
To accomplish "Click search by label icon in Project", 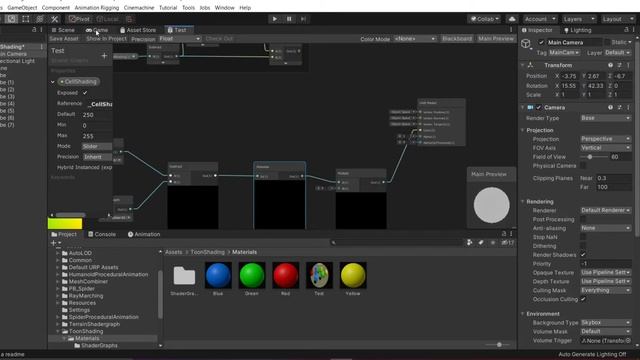I will [481, 242].
